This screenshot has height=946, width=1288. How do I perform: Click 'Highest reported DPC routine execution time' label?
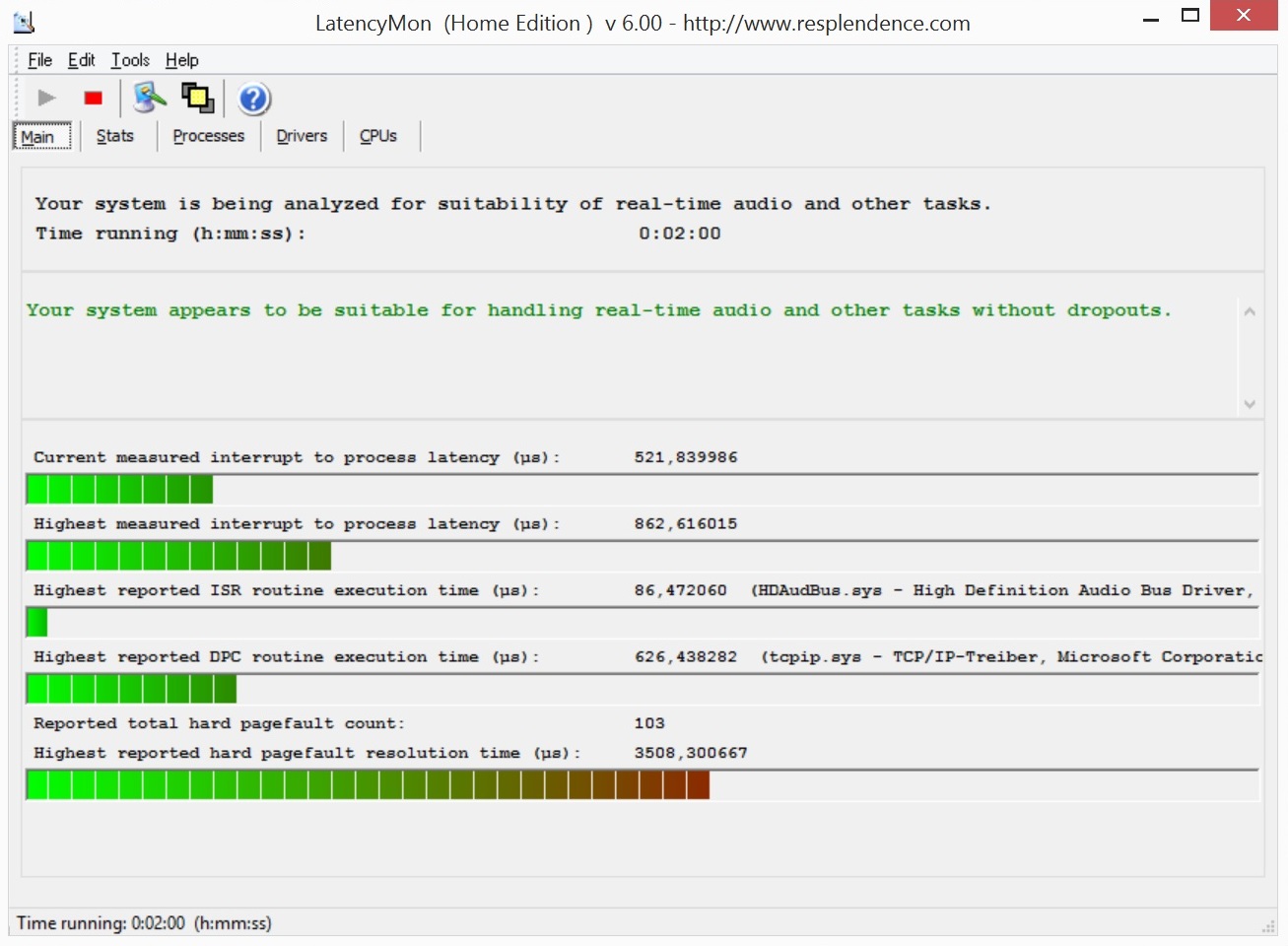(287, 657)
